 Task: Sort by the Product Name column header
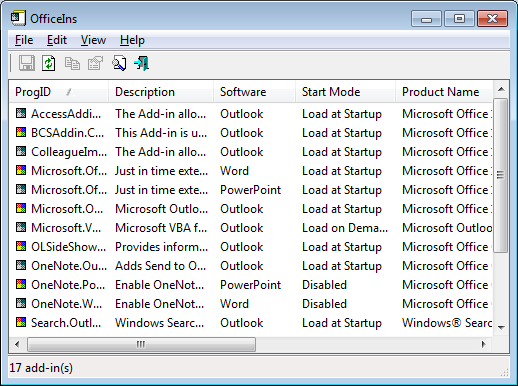point(444,92)
